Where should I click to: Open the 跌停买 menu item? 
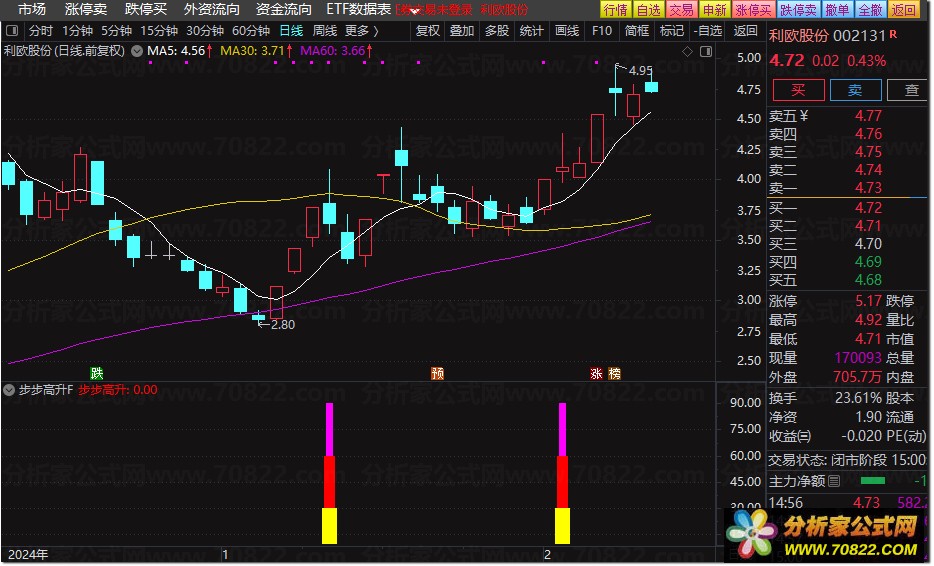tap(145, 9)
